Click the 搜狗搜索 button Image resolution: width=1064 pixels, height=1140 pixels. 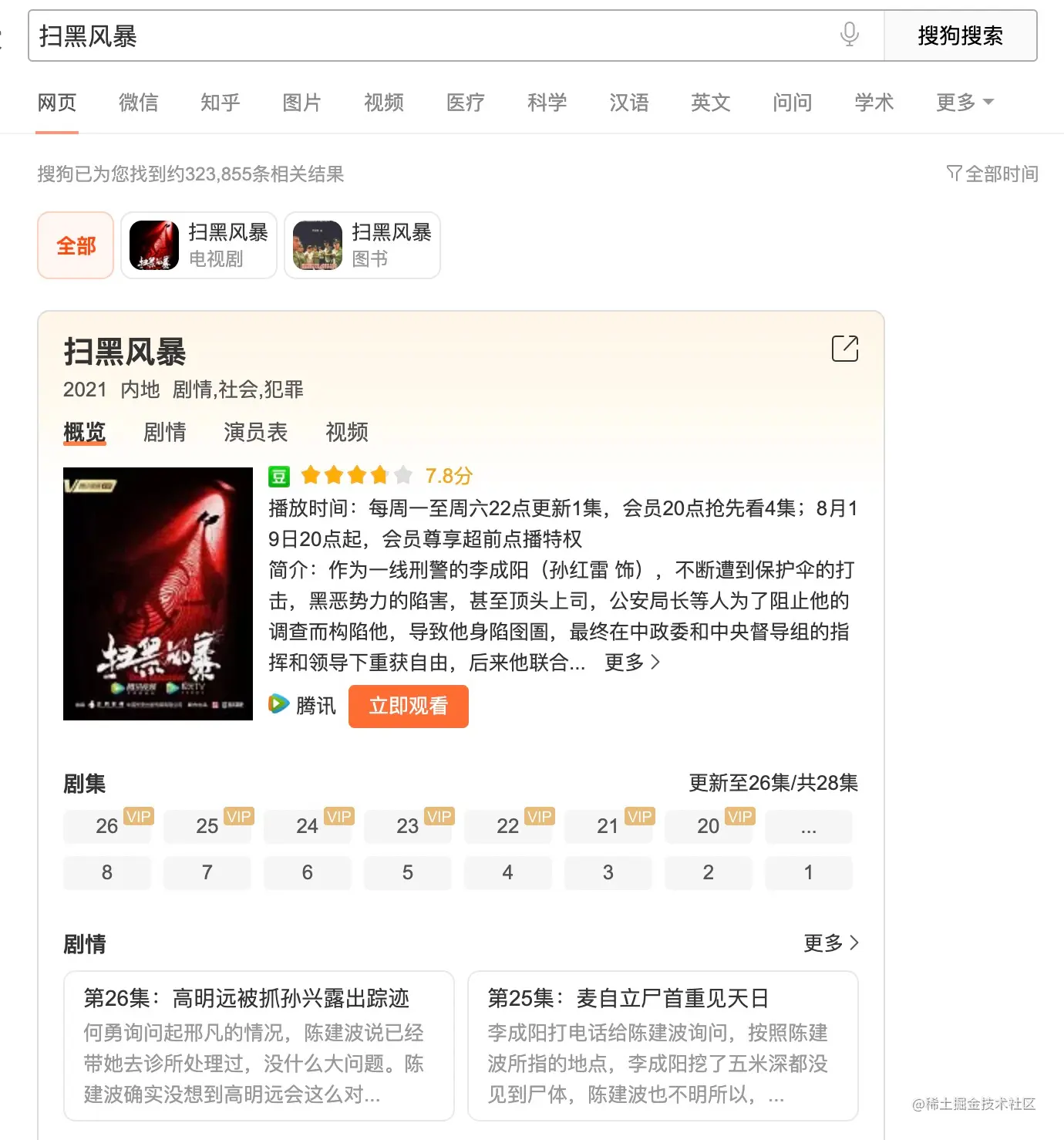[960, 35]
